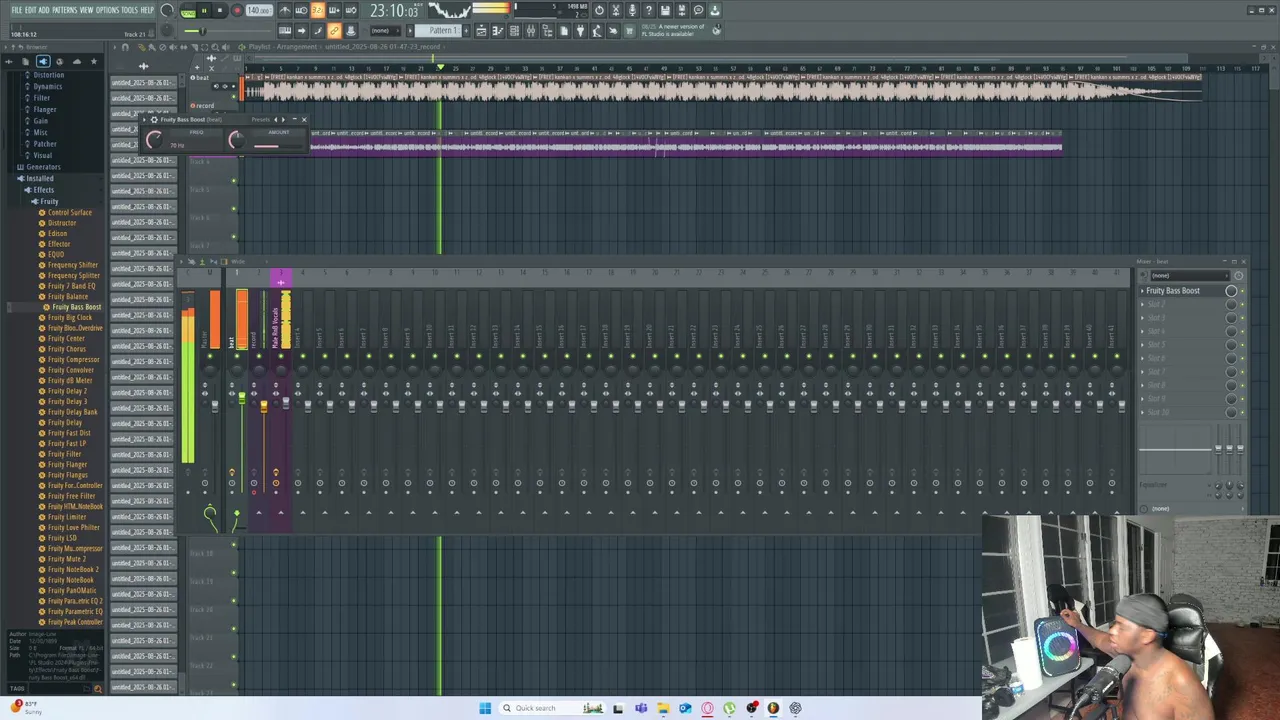Image resolution: width=1280 pixels, height=720 pixels.
Task: Click the Windows Start button
Action: tap(485, 708)
